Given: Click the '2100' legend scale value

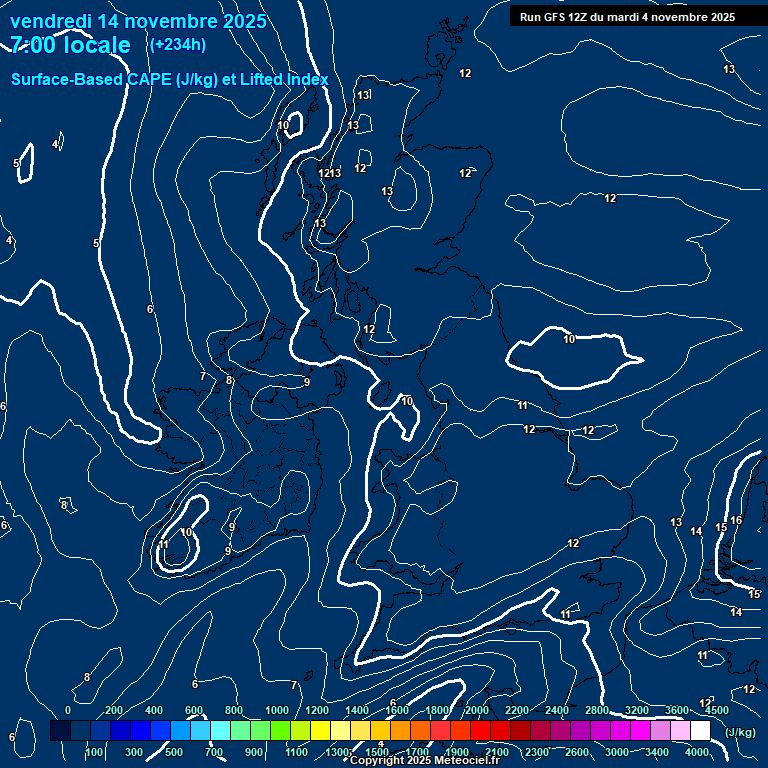Looking at the screenshot, I should point(497,752).
